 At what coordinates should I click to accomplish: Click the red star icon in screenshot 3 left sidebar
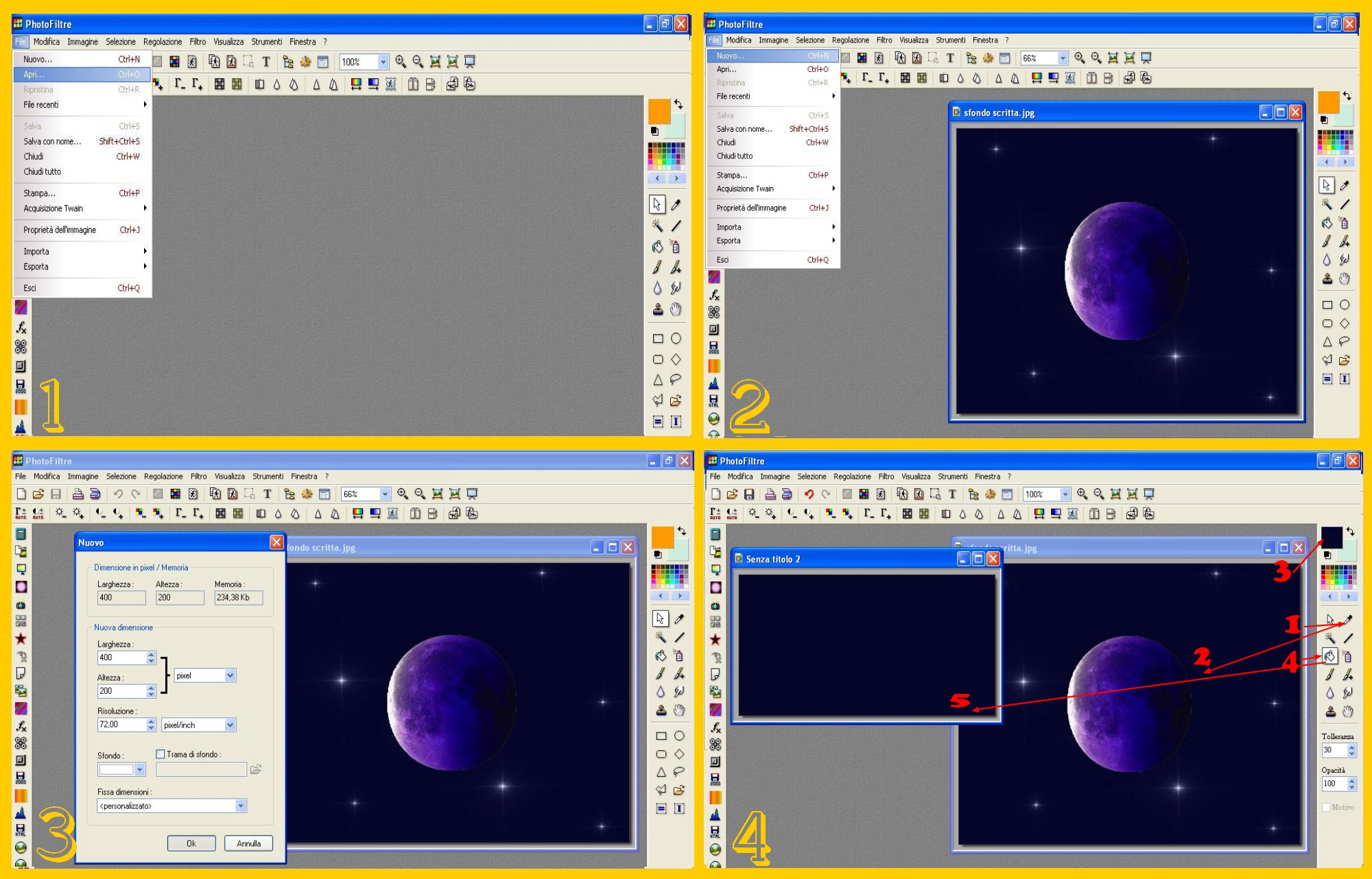21,638
